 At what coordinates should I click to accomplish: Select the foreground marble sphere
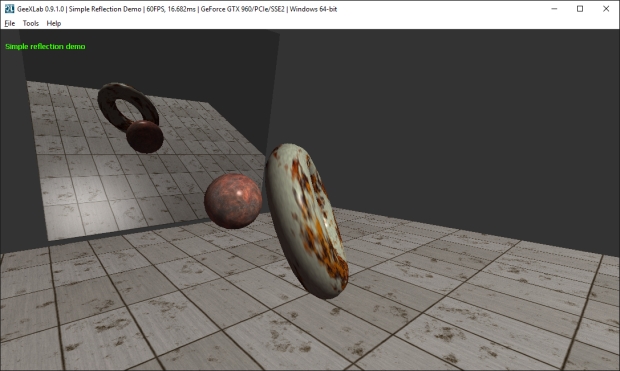pyautogui.click(x=233, y=201)
